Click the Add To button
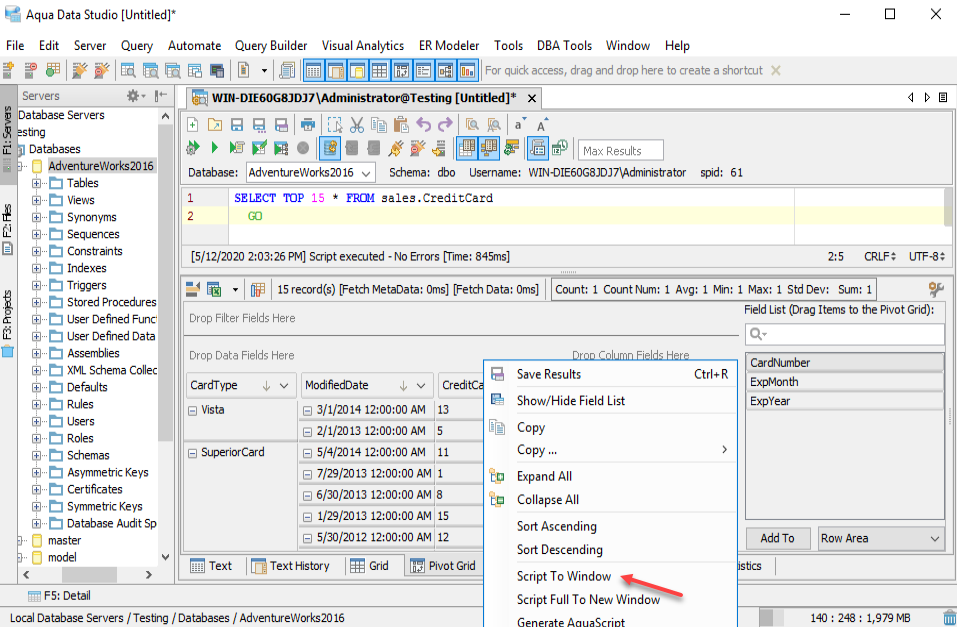This screenshot has width=957, height=627. [777, 538]
